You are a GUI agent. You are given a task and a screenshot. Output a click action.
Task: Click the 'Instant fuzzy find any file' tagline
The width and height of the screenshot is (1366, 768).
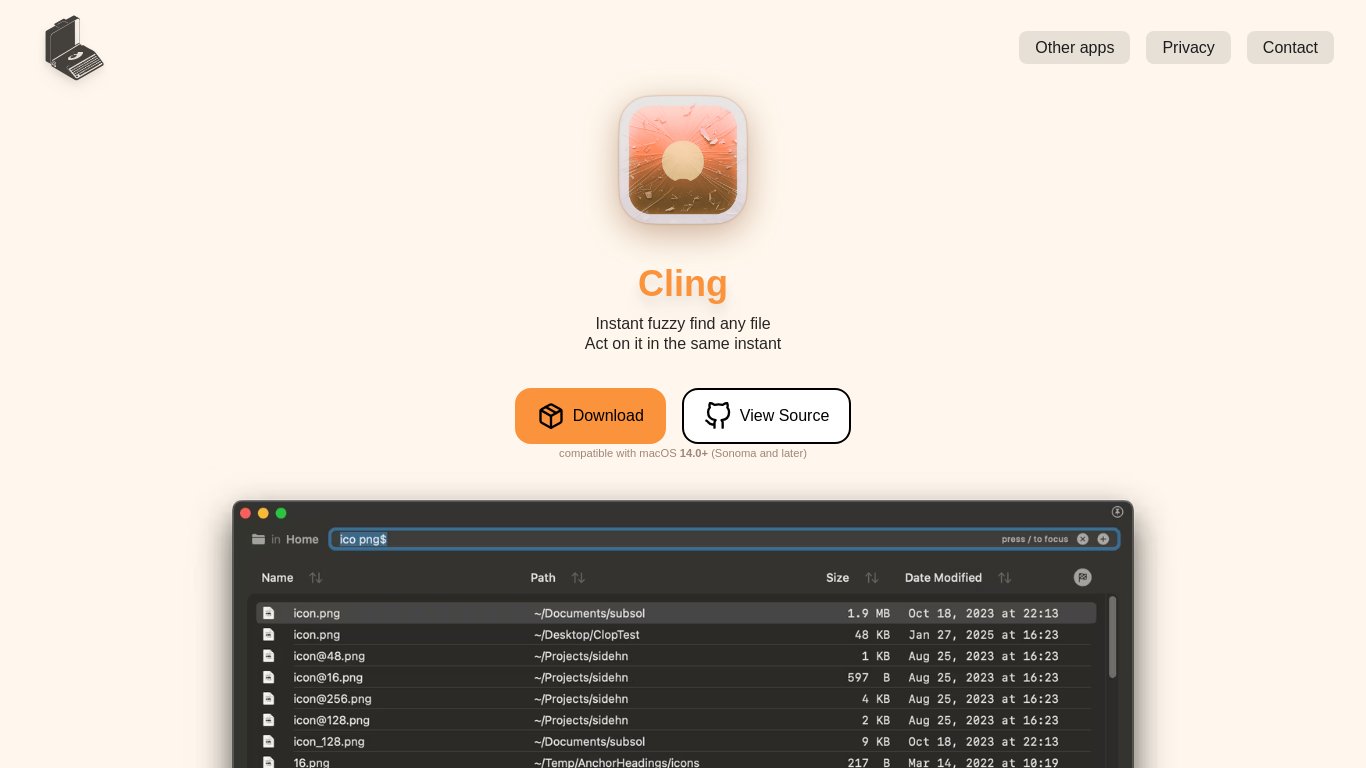683,323
